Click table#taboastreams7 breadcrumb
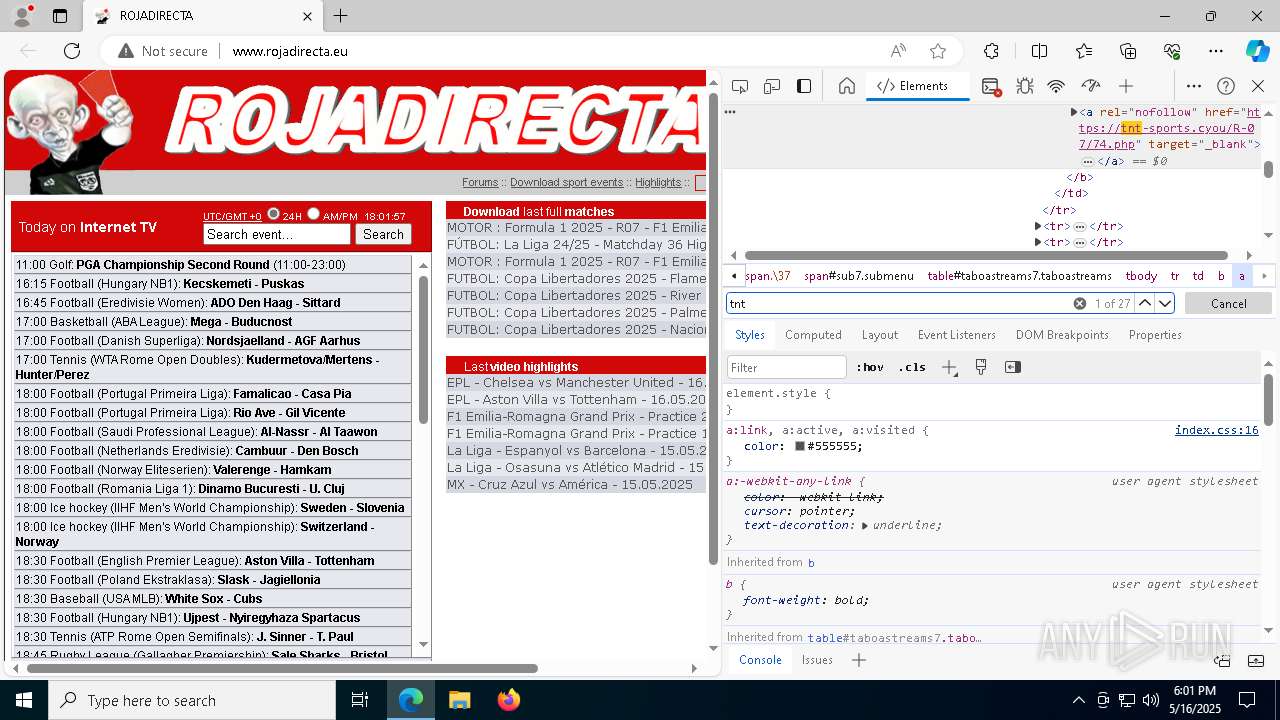This screenshot has width=1280, height=720. 1019,276
